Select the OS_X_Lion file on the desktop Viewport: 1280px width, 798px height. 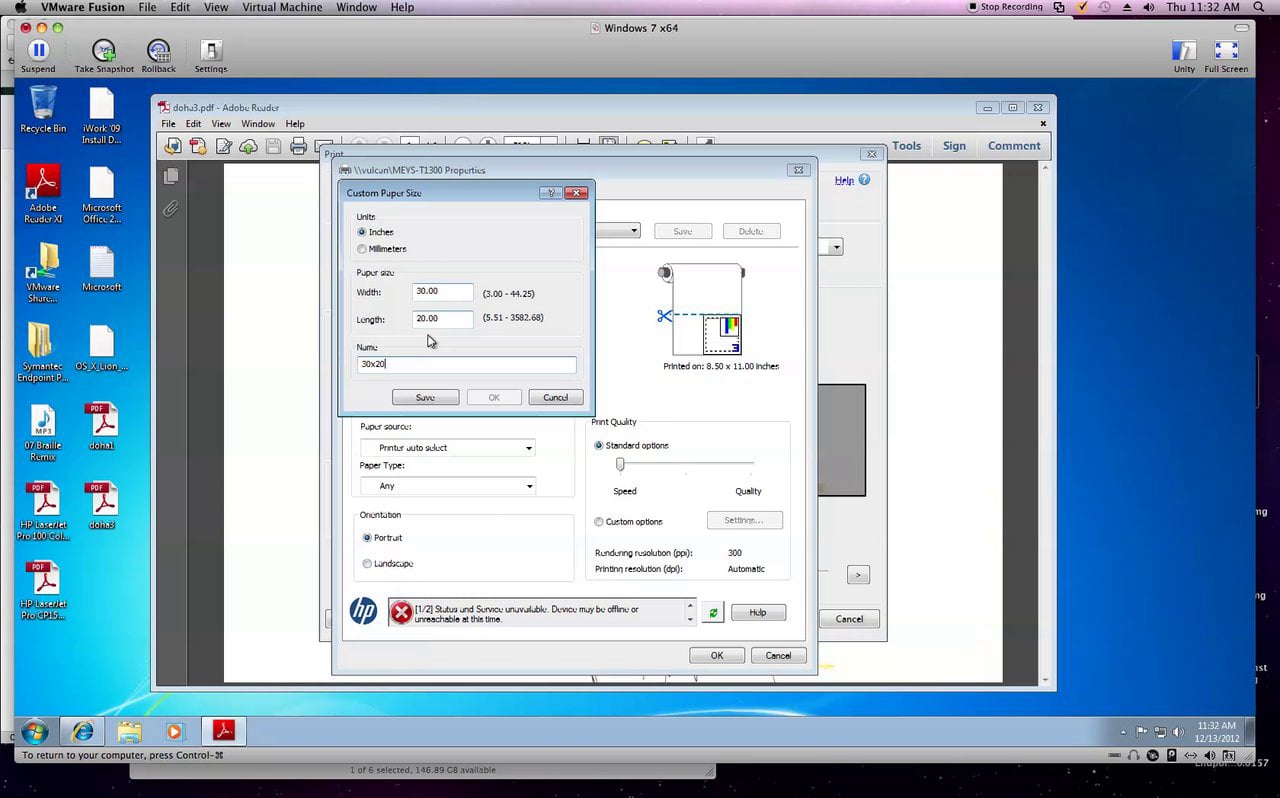102,348
